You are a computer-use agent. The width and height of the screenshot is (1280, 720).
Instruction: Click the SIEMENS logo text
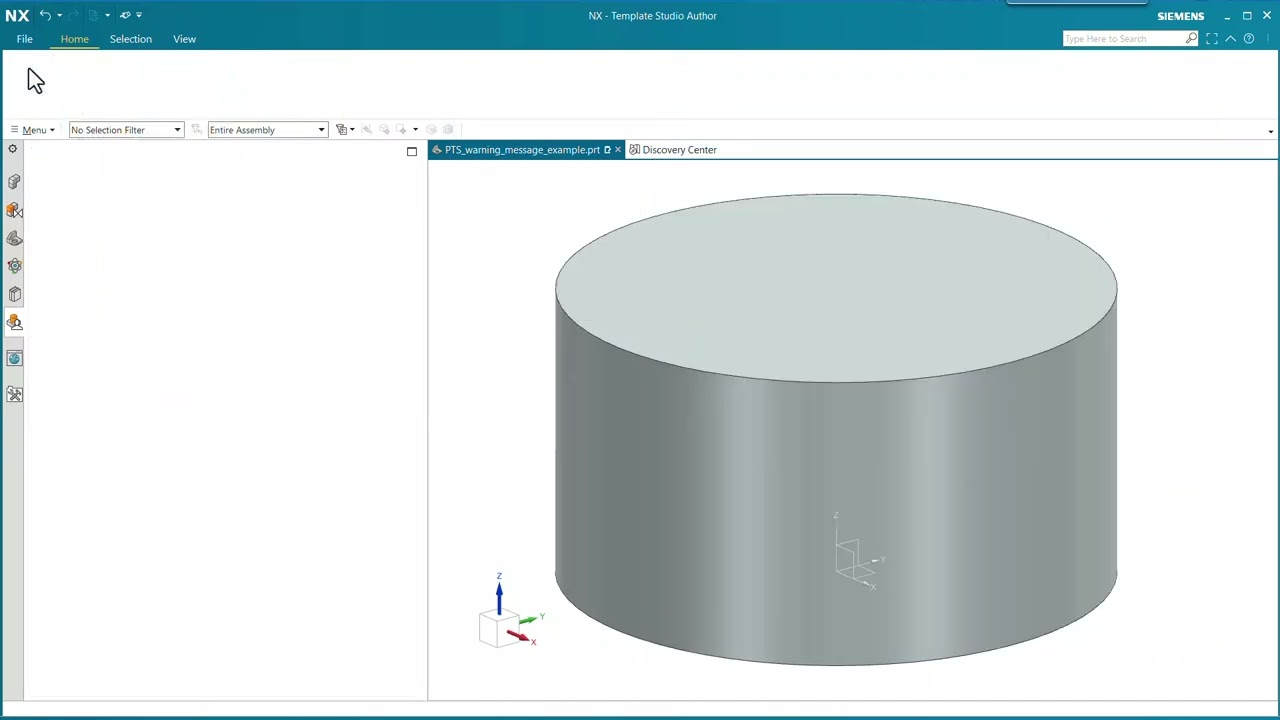click(1180, 16)
